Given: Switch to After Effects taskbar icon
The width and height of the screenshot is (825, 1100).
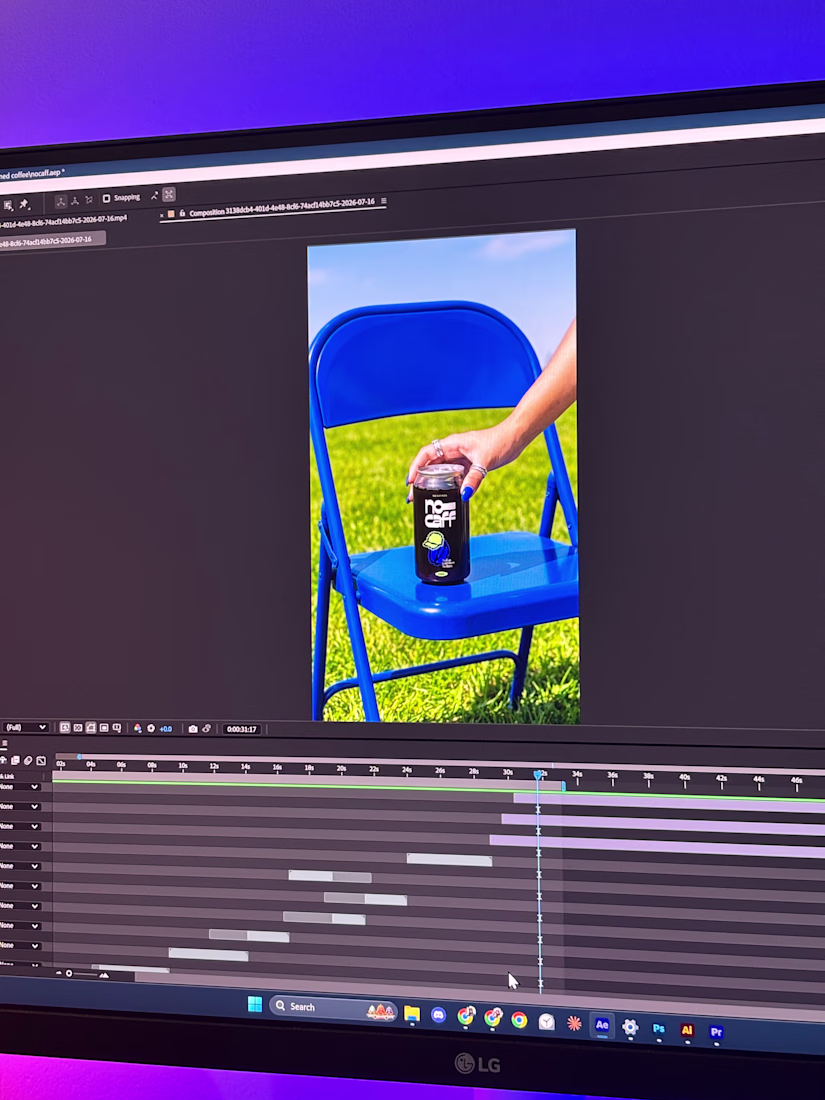Looking at the screenshot, I should tap(602, 1025).
